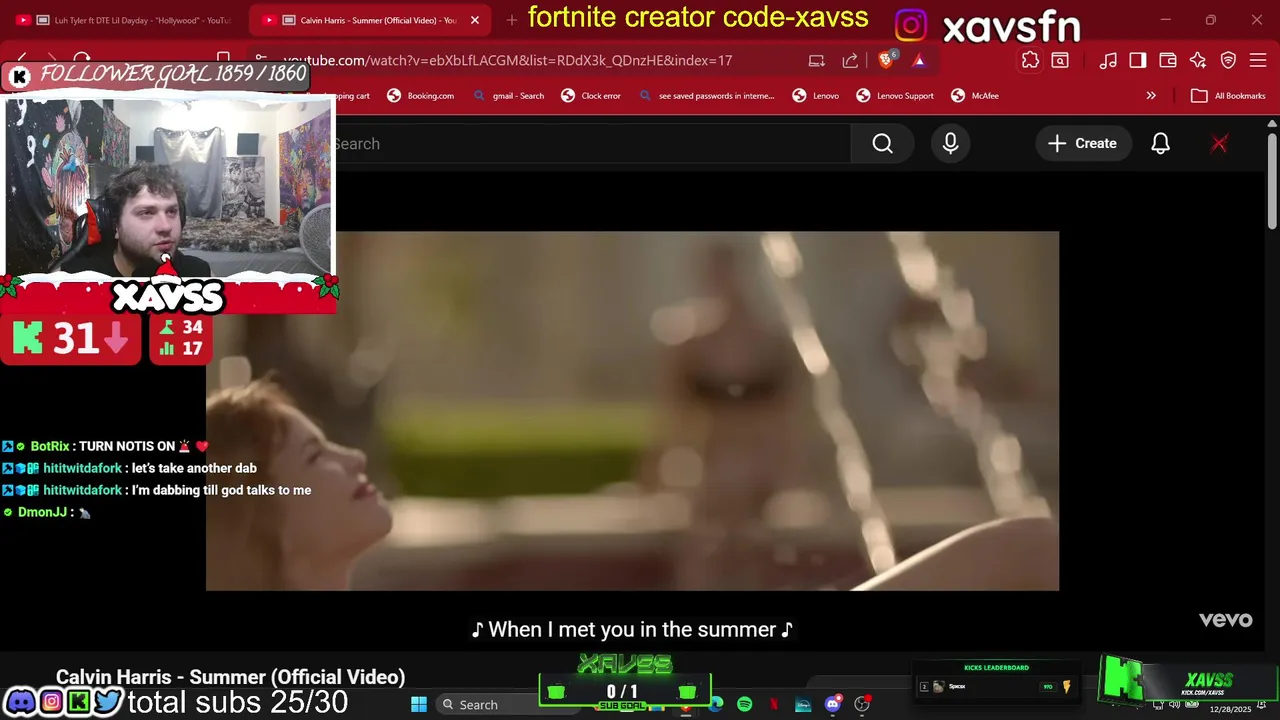Open Brave Playlist music note icon
Screen dimensions: 1280x720
1108,60
